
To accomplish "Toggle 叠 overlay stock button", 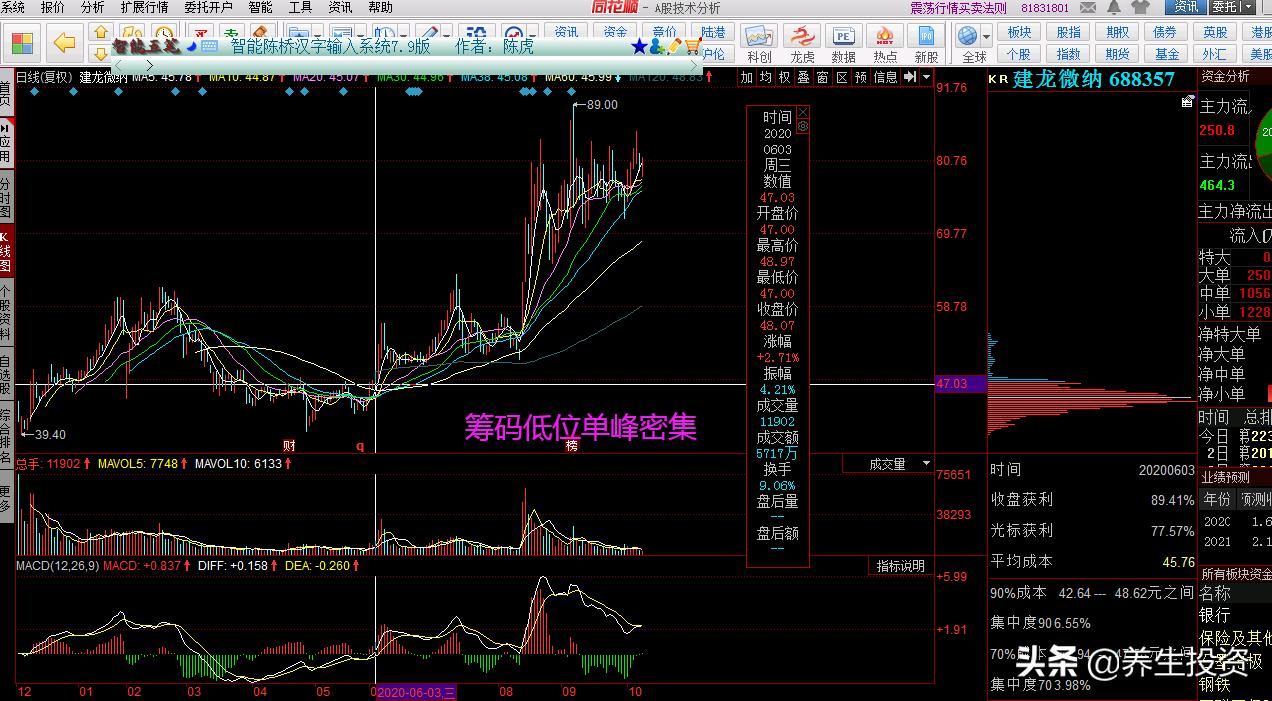I will pyautogui.click(x=804, y=77).
